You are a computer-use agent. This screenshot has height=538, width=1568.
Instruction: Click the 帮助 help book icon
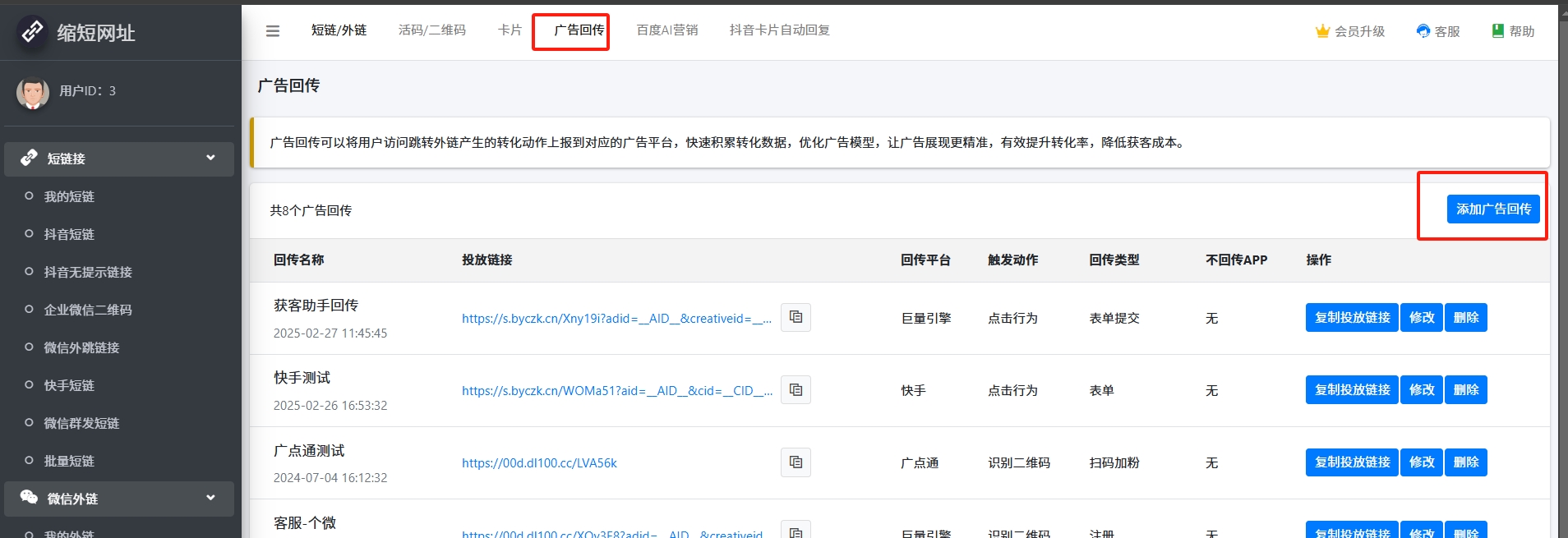coord(1498,31)
